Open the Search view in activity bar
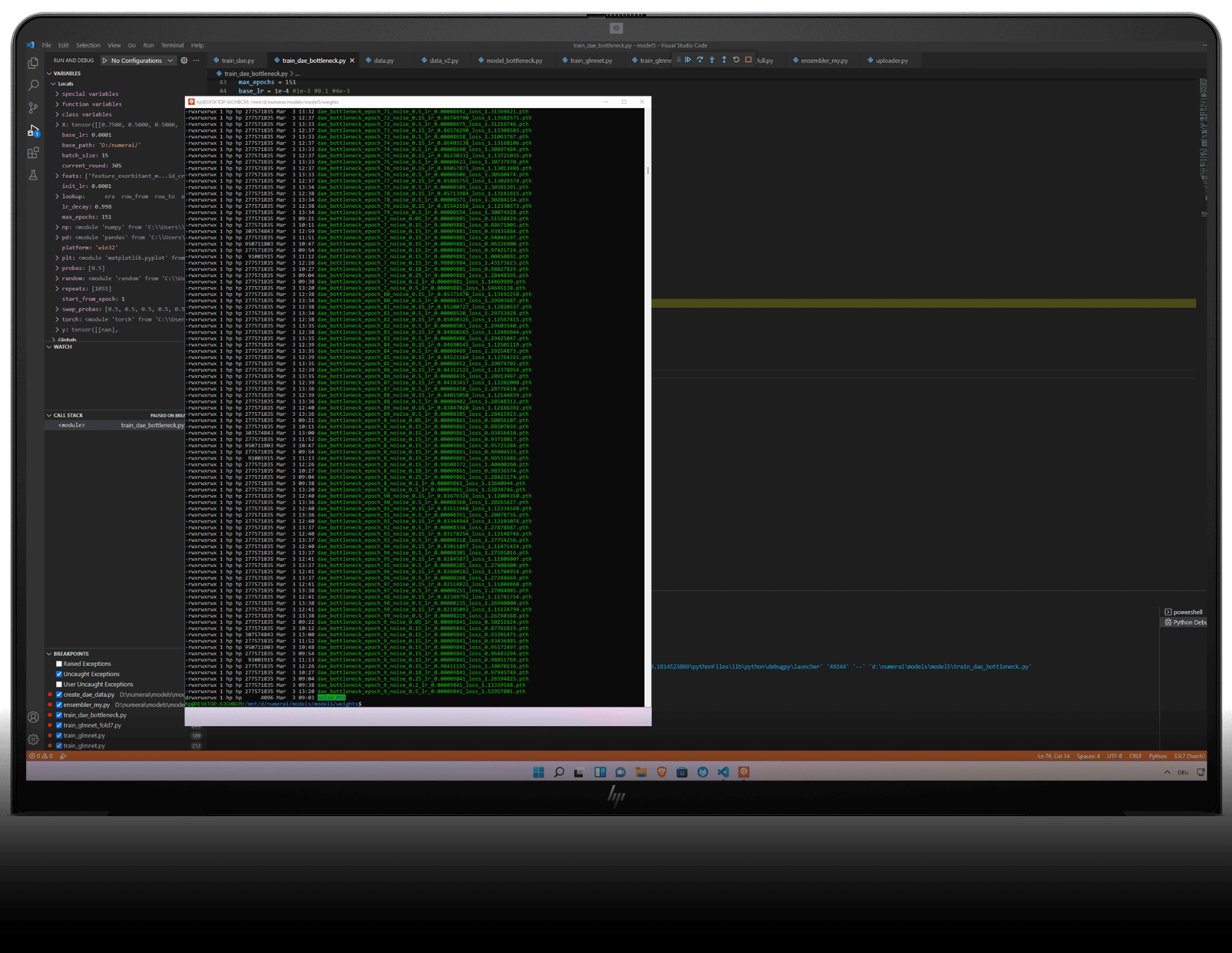 pos(33,85)
